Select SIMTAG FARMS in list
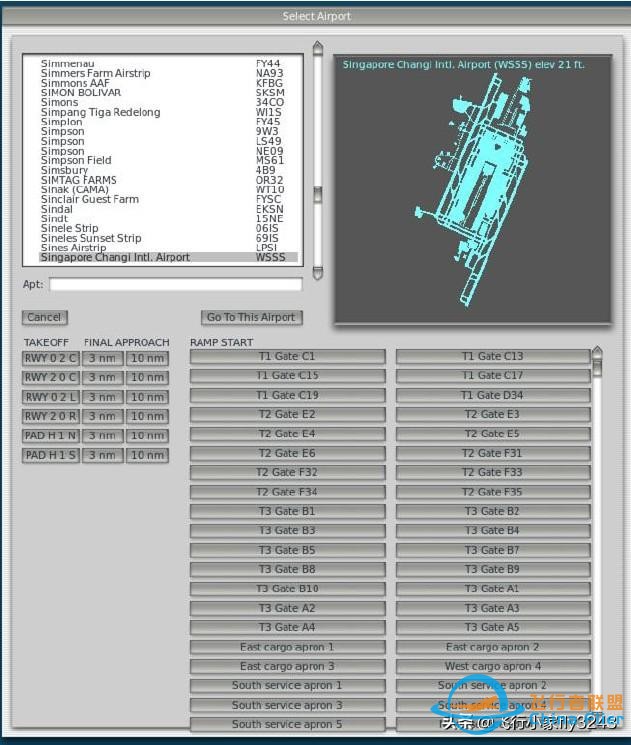Image resolution: width=631 pixels, height=745 pixels. pyautogui.click(x=168, y=180)
